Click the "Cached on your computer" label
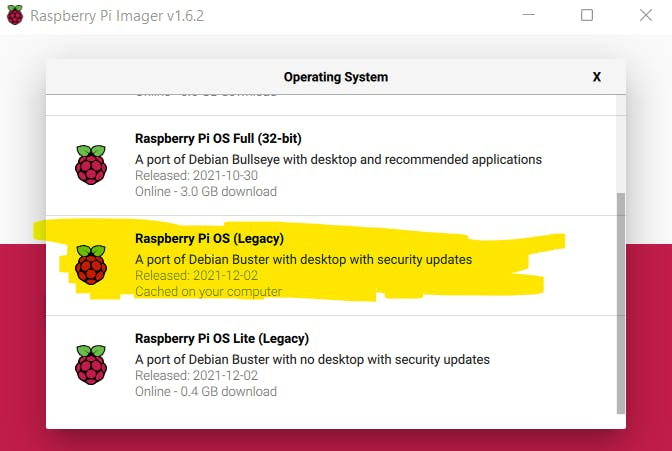The image size is (672, 451). [x=208, y=292]
